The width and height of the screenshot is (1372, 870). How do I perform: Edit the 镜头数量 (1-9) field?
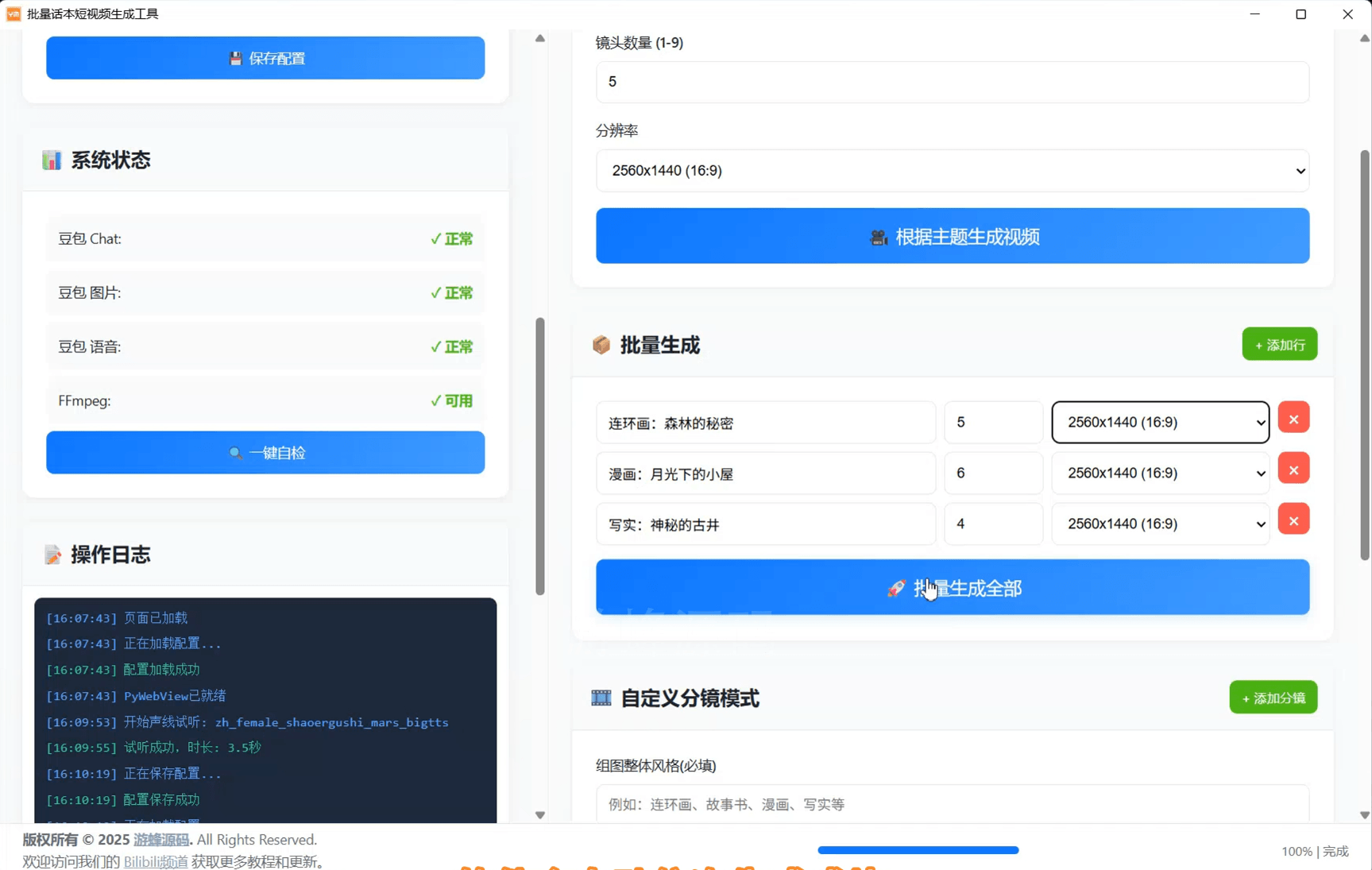pyautogui.click(x=953, y=82)
